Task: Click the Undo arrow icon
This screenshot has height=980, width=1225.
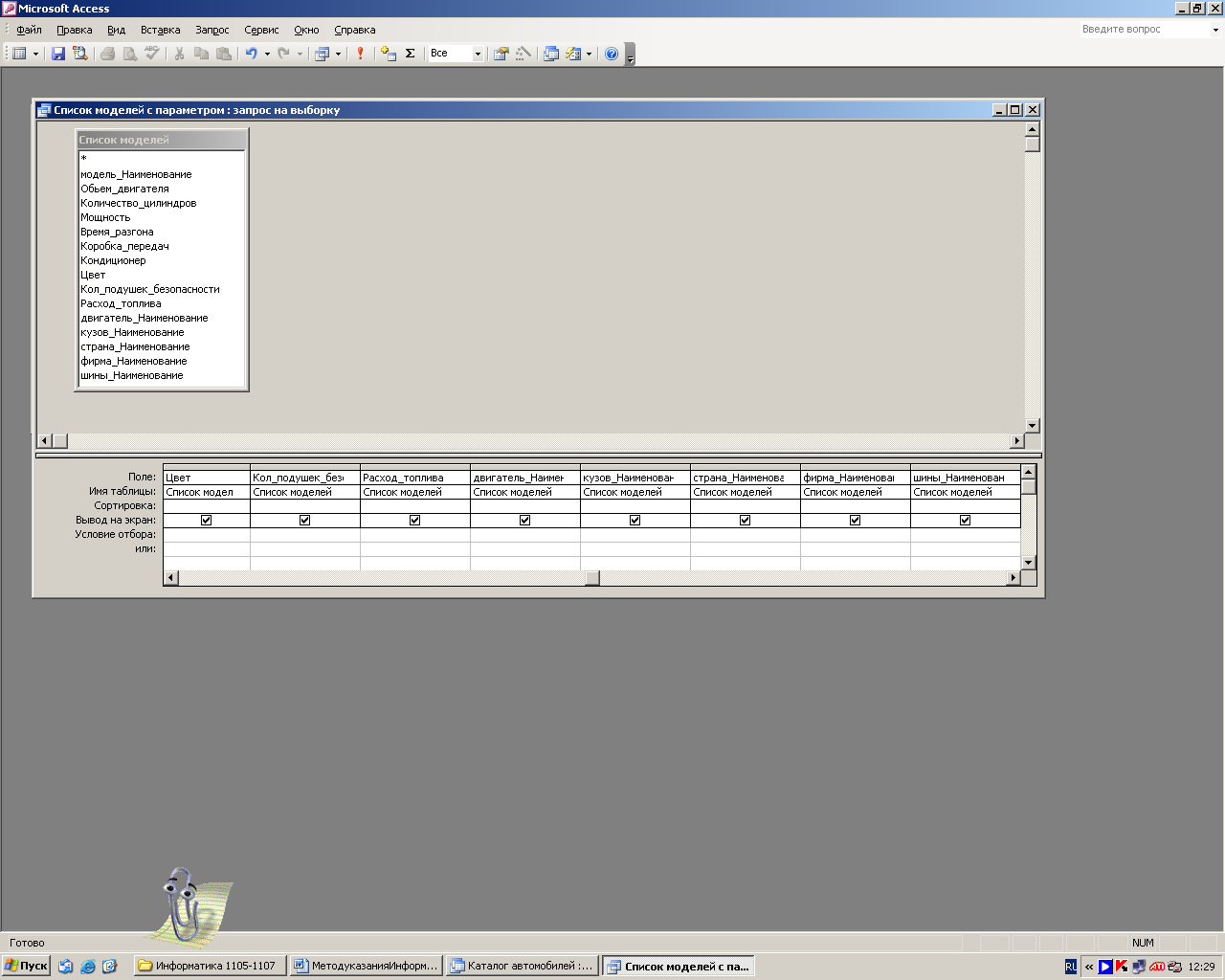Action: point(251,54)
